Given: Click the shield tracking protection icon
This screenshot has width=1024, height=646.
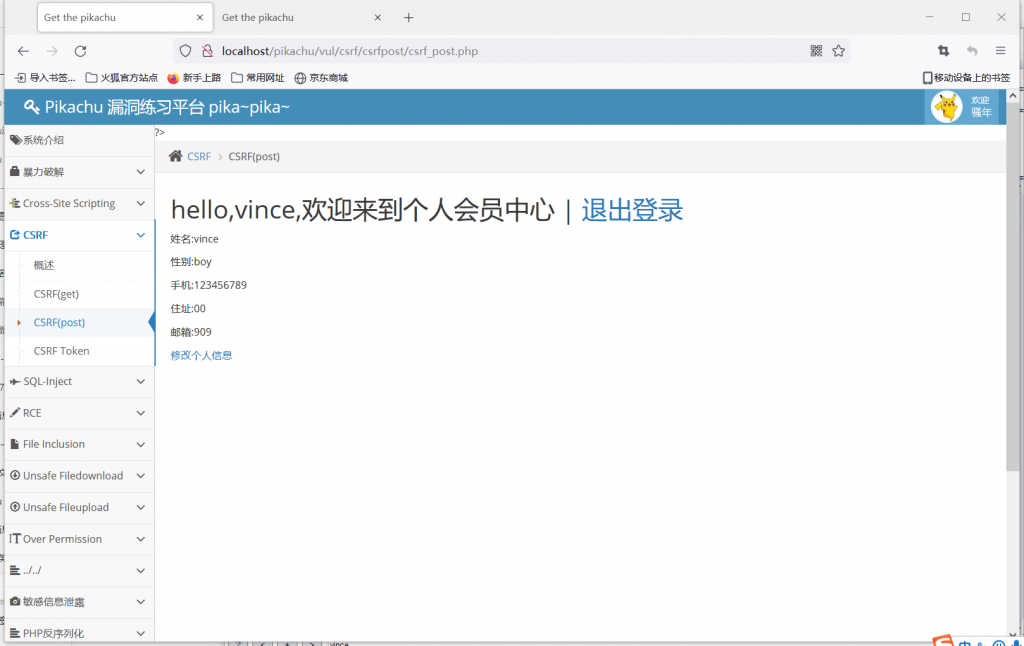Looking at the screenshot, I should (x=185, y=51).
